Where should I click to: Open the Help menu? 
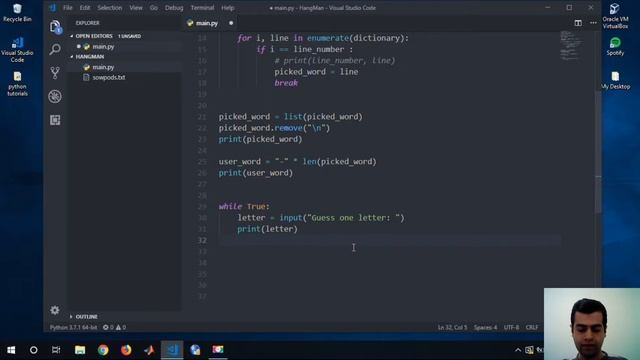[x=228, y=8]
